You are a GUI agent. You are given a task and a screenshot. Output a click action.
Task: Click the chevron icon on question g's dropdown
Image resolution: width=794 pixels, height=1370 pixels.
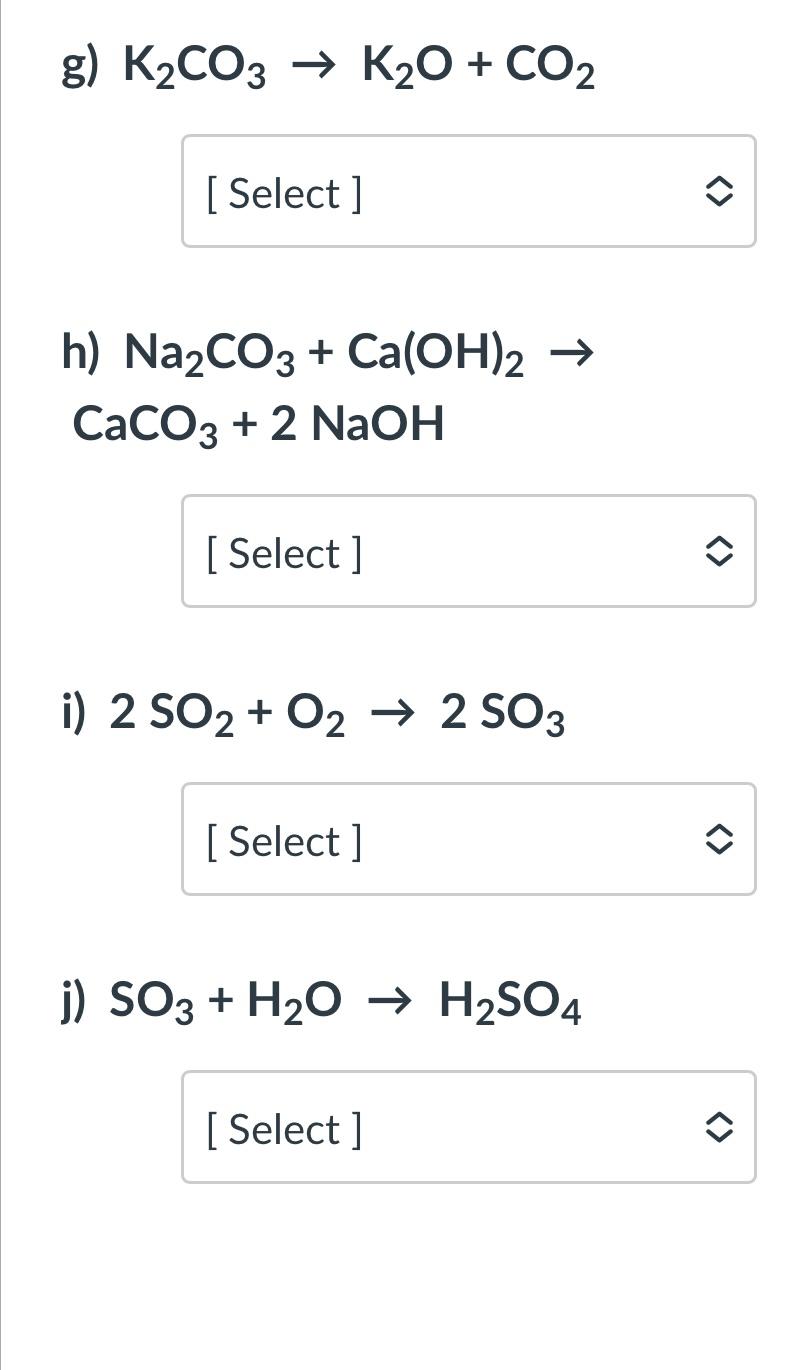click(x=720, y=191)
